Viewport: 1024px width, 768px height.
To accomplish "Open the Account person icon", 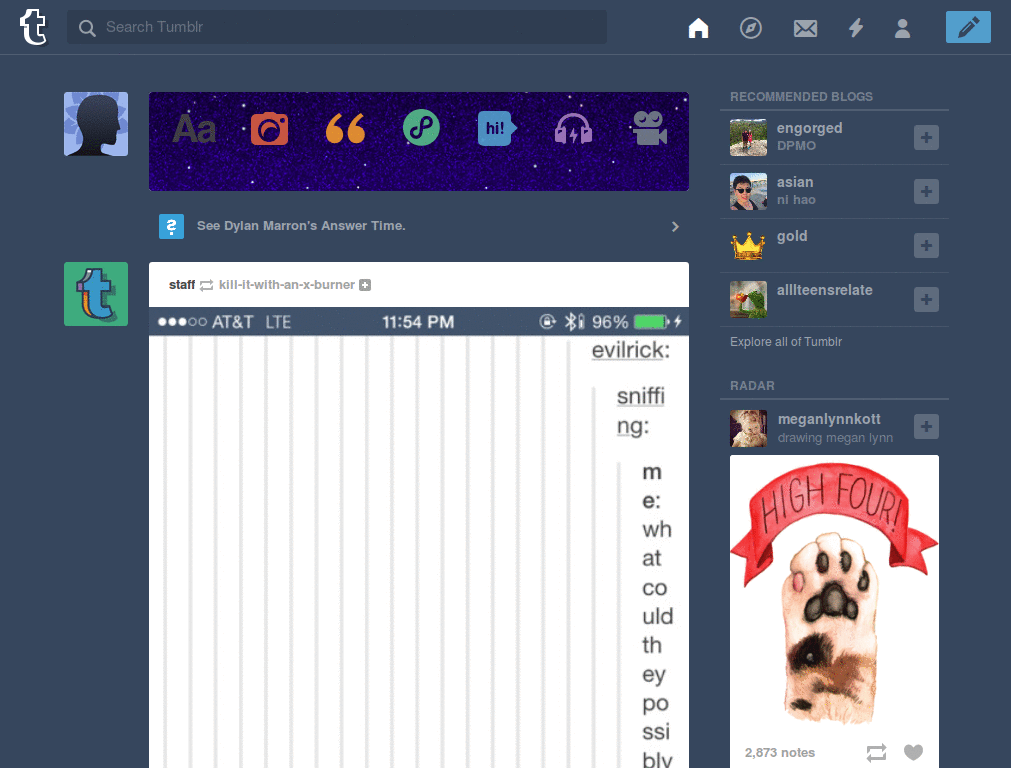I will (902, 28).
